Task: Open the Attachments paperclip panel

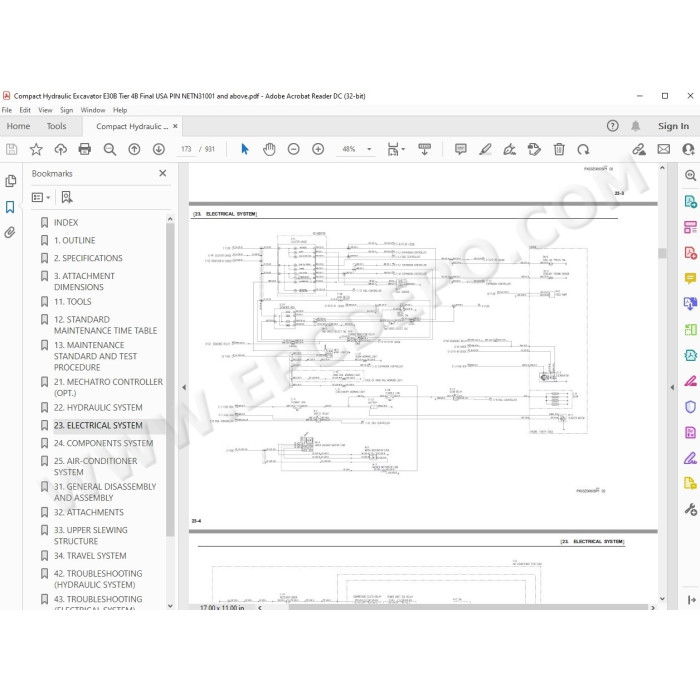Action: pyautogui.click(x=10, y=232)
